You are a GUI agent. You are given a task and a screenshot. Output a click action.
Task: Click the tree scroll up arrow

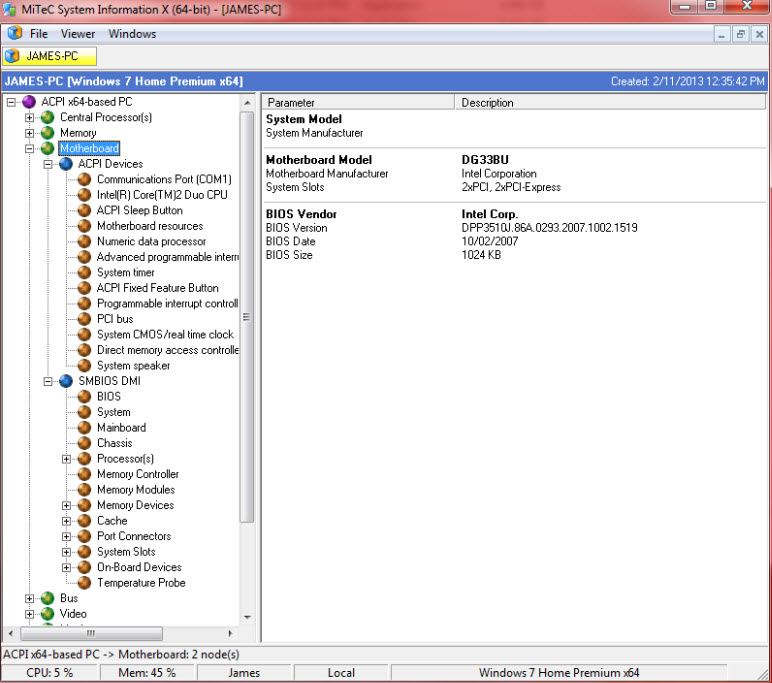[247, 103]
